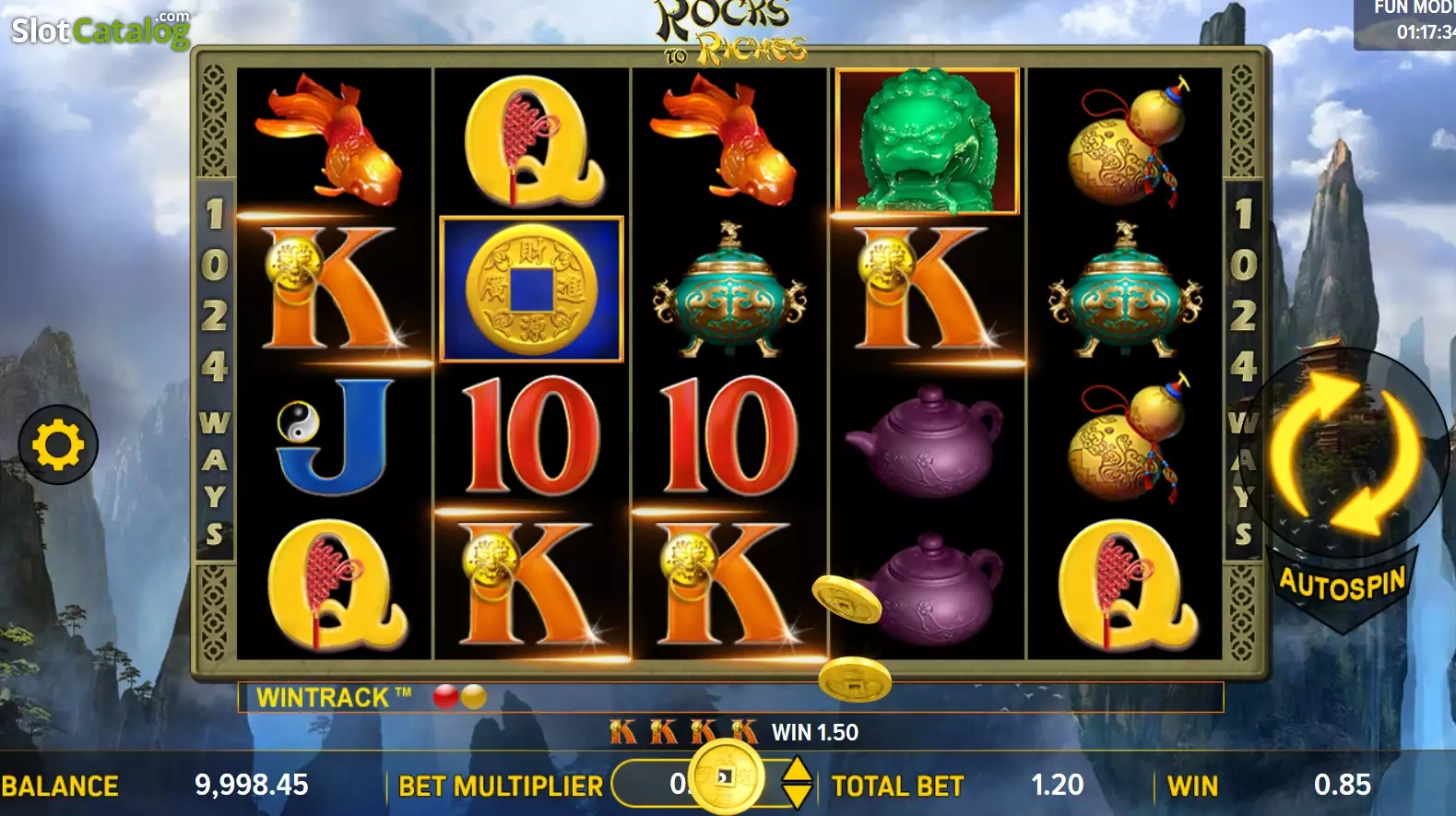The height and width of the screenshot is (816, 1456).
Task: Select the teal urn on reel three
Action: 729,290
